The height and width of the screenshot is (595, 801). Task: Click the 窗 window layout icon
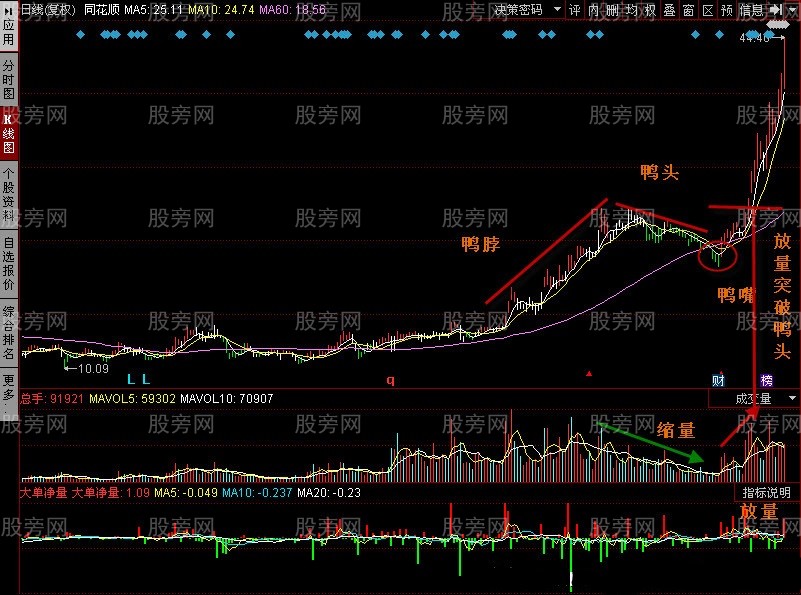[688, 8]
